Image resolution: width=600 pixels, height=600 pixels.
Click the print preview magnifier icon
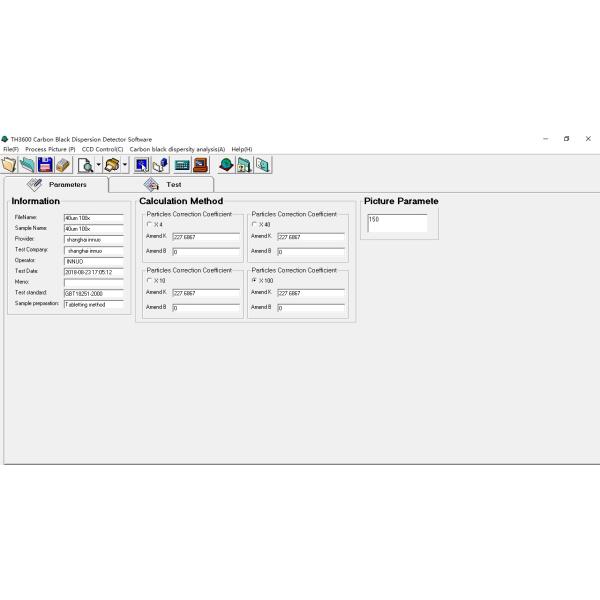coord(85,165)
